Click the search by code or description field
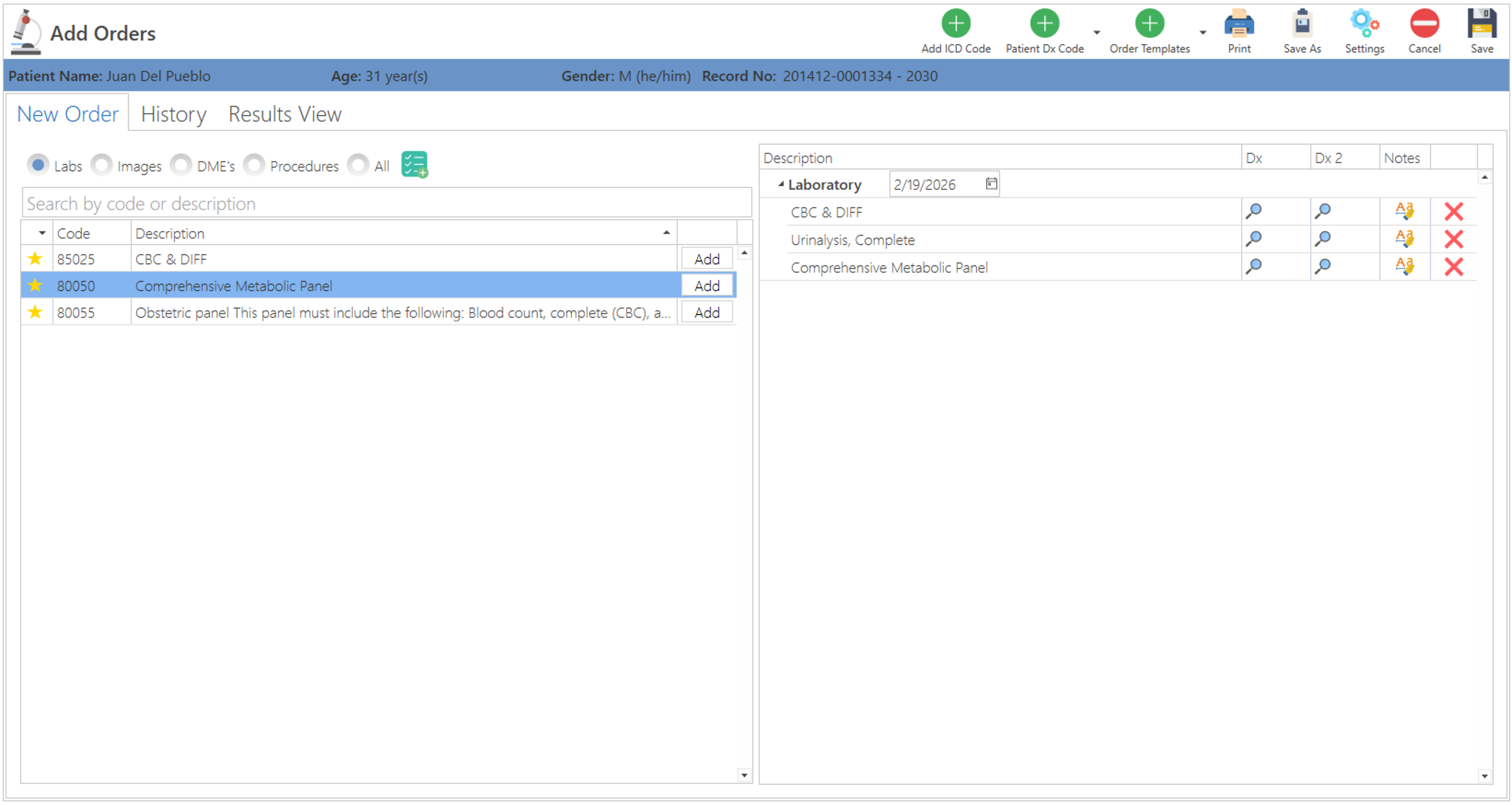The height and width of the screenshot is (805, 1512). (386, 204)
